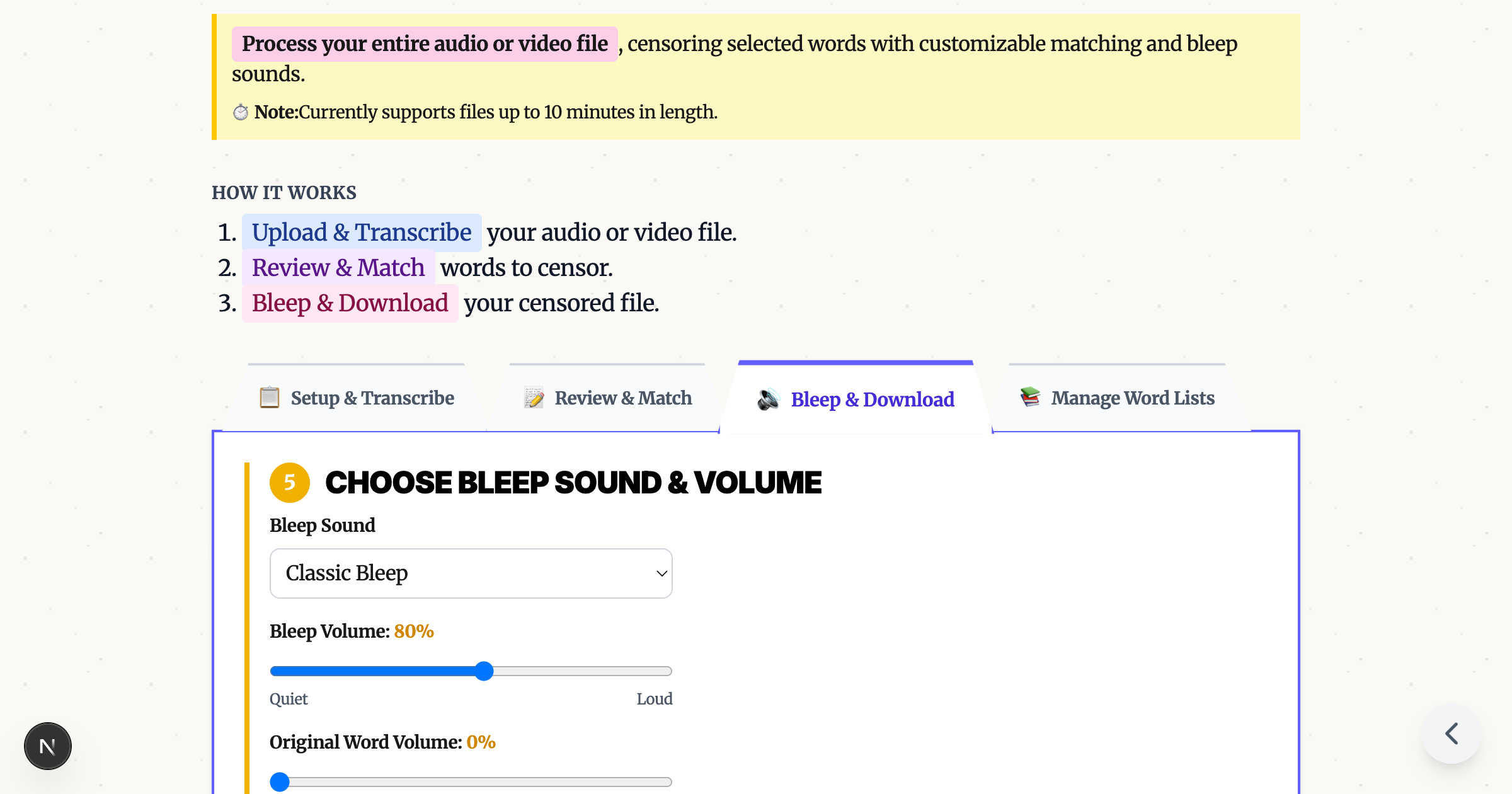This screenshot has height=794, width=1512.
Task: Follow the Bleep & Download highlighted link
Action: (x=350, y=302)
